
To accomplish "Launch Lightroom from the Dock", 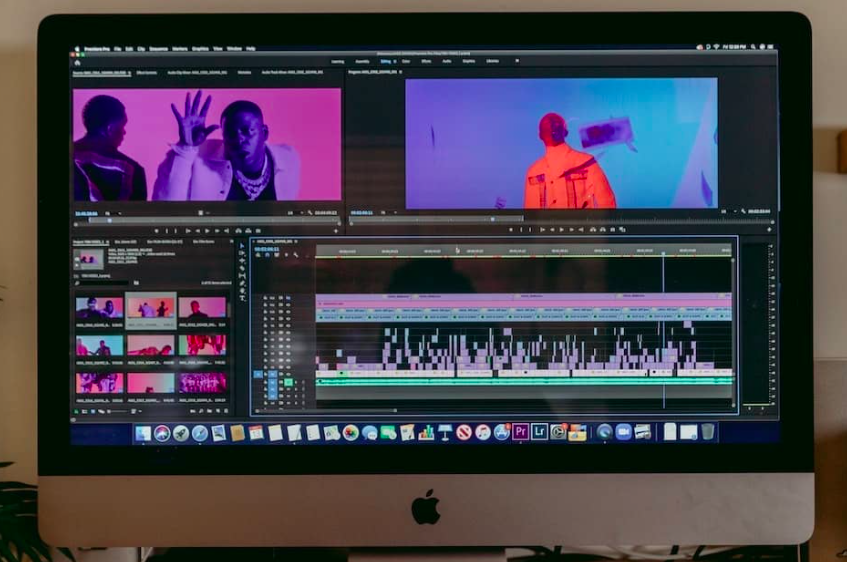I will pyautogui.click(x=539, y=432).
